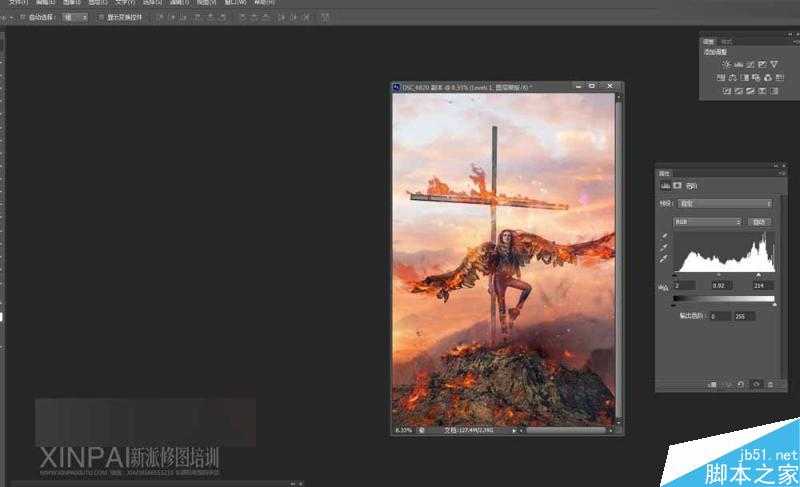
Task: Add a Channel Mixer adjustment layer
Action: 768,78
